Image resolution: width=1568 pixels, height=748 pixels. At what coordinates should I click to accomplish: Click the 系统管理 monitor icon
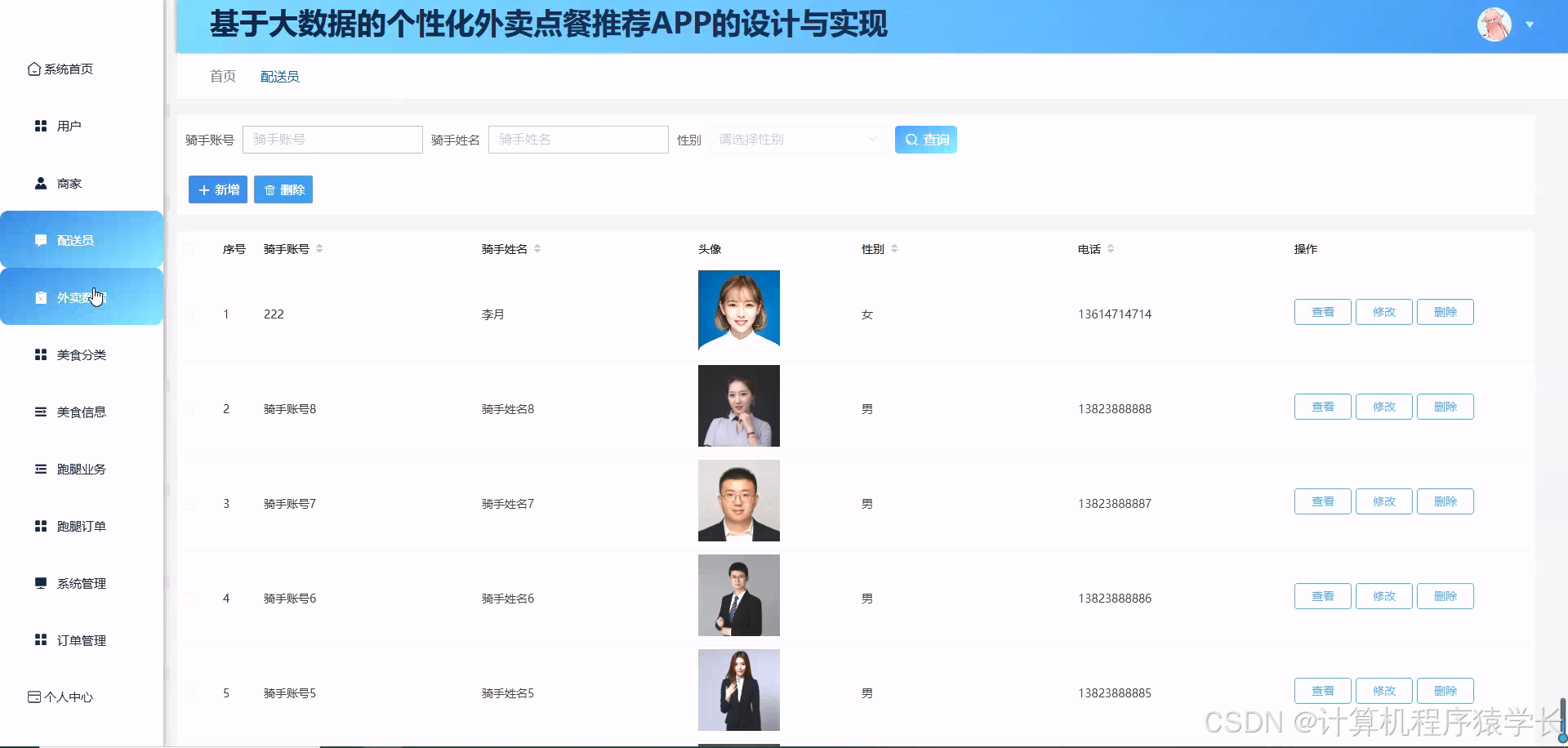40,583
